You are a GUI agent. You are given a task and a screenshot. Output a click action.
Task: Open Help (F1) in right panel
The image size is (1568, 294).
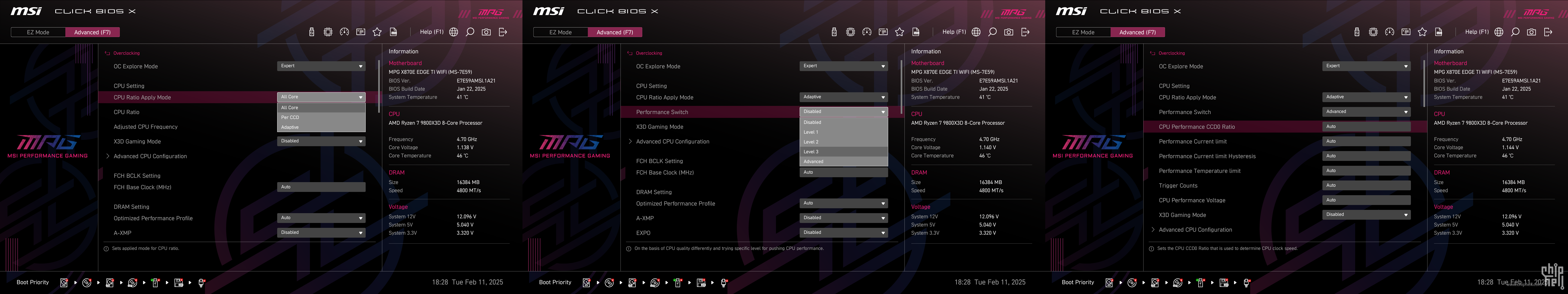(1477, 32)
